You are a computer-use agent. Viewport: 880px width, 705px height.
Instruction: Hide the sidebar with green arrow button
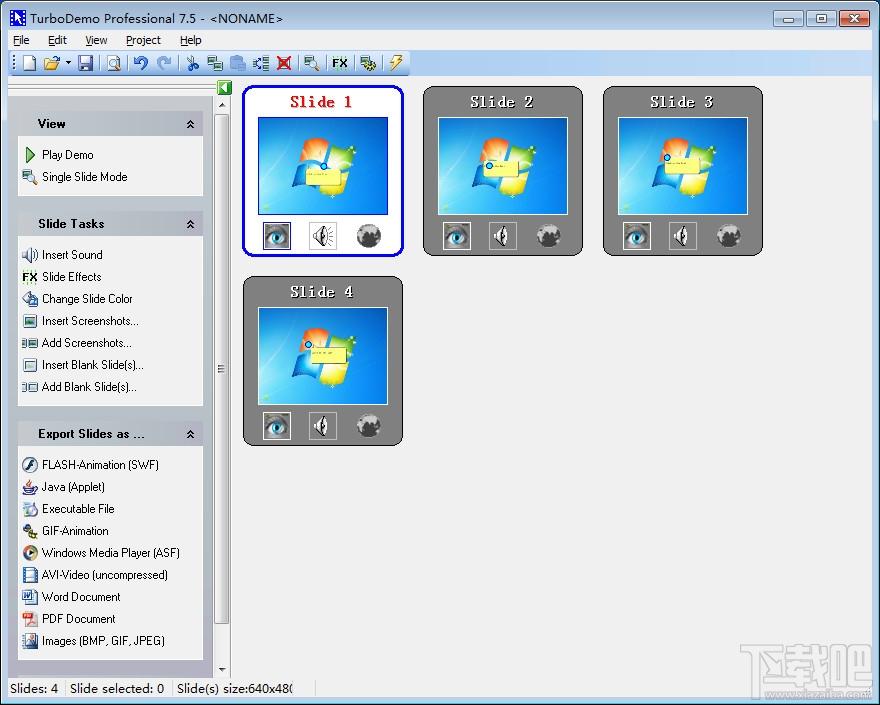[224, 88]
